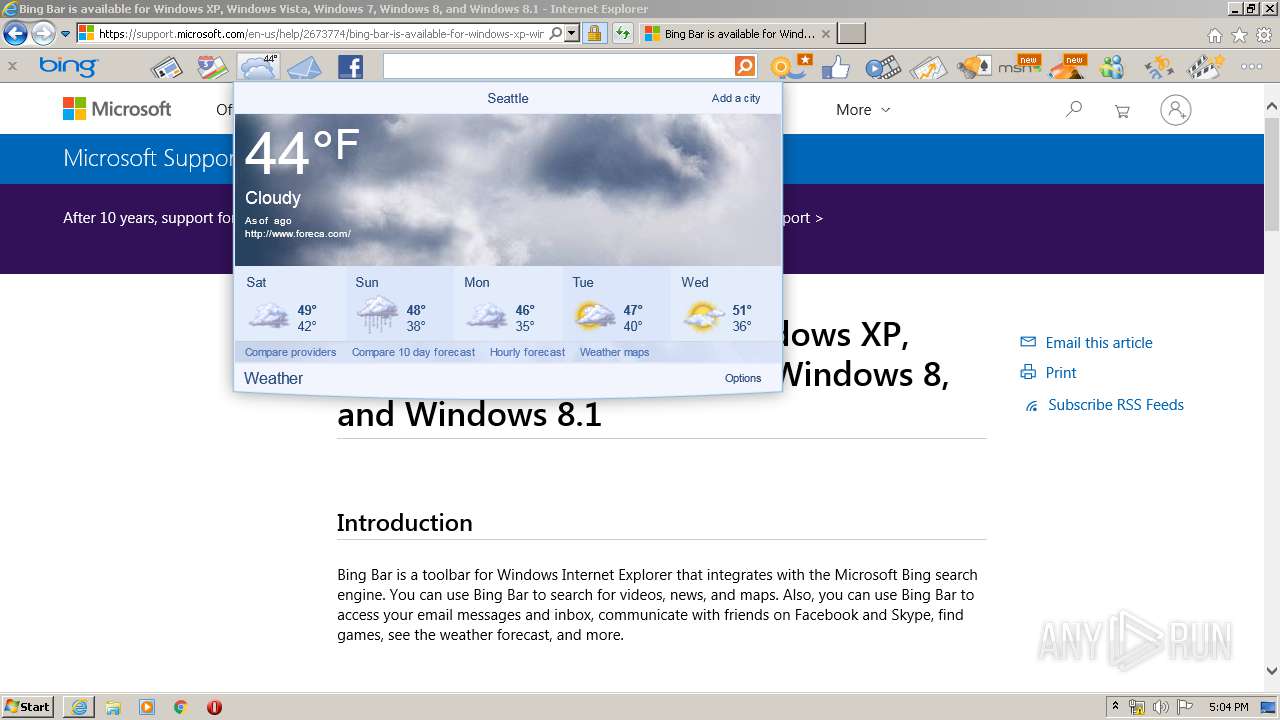Click the icon with orange 'new' badge
Viewport: 1280px width, 720px height.
point(1067,67)
